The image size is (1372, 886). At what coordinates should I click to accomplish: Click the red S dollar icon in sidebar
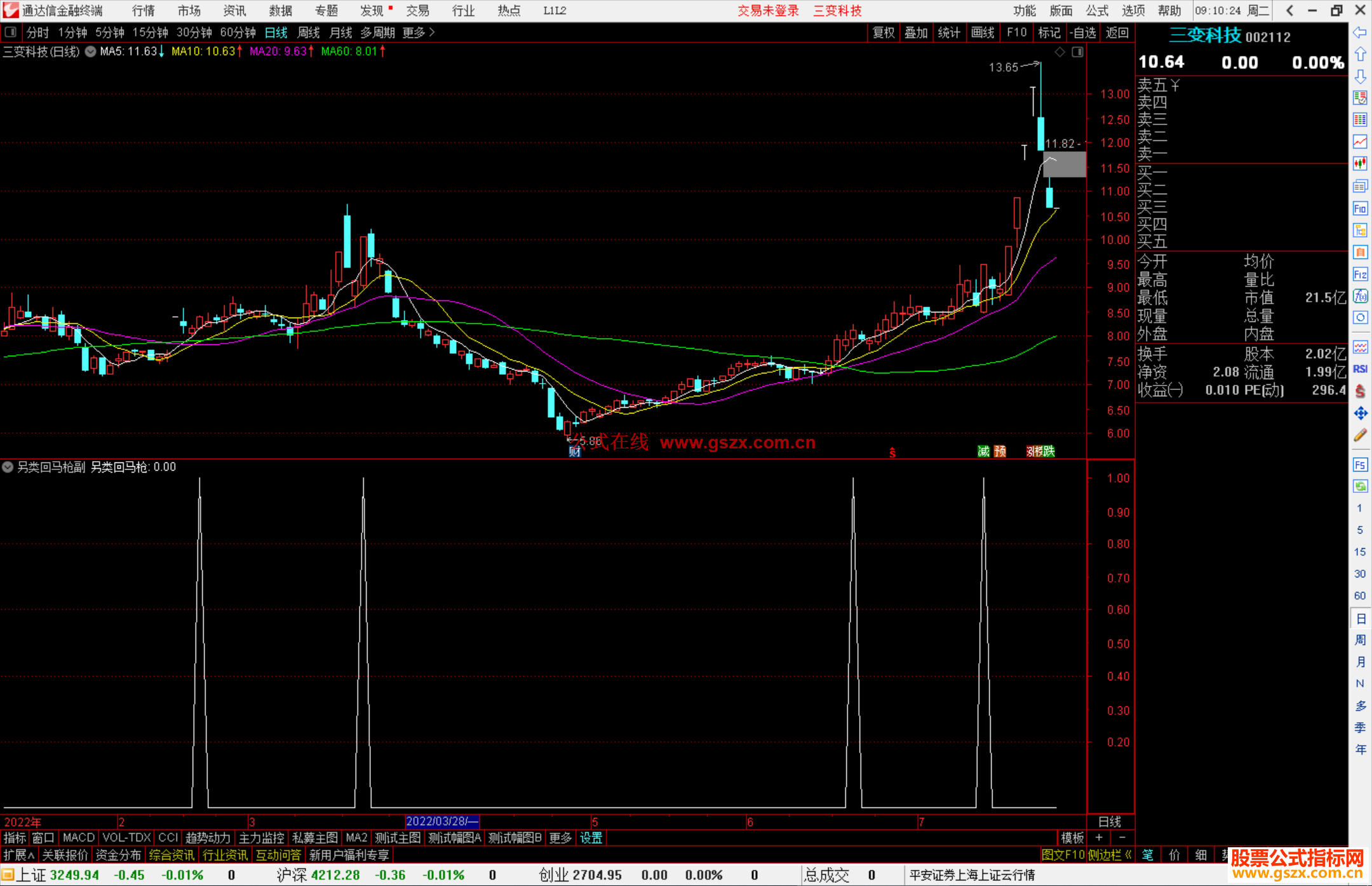(x=1360, y=391)
